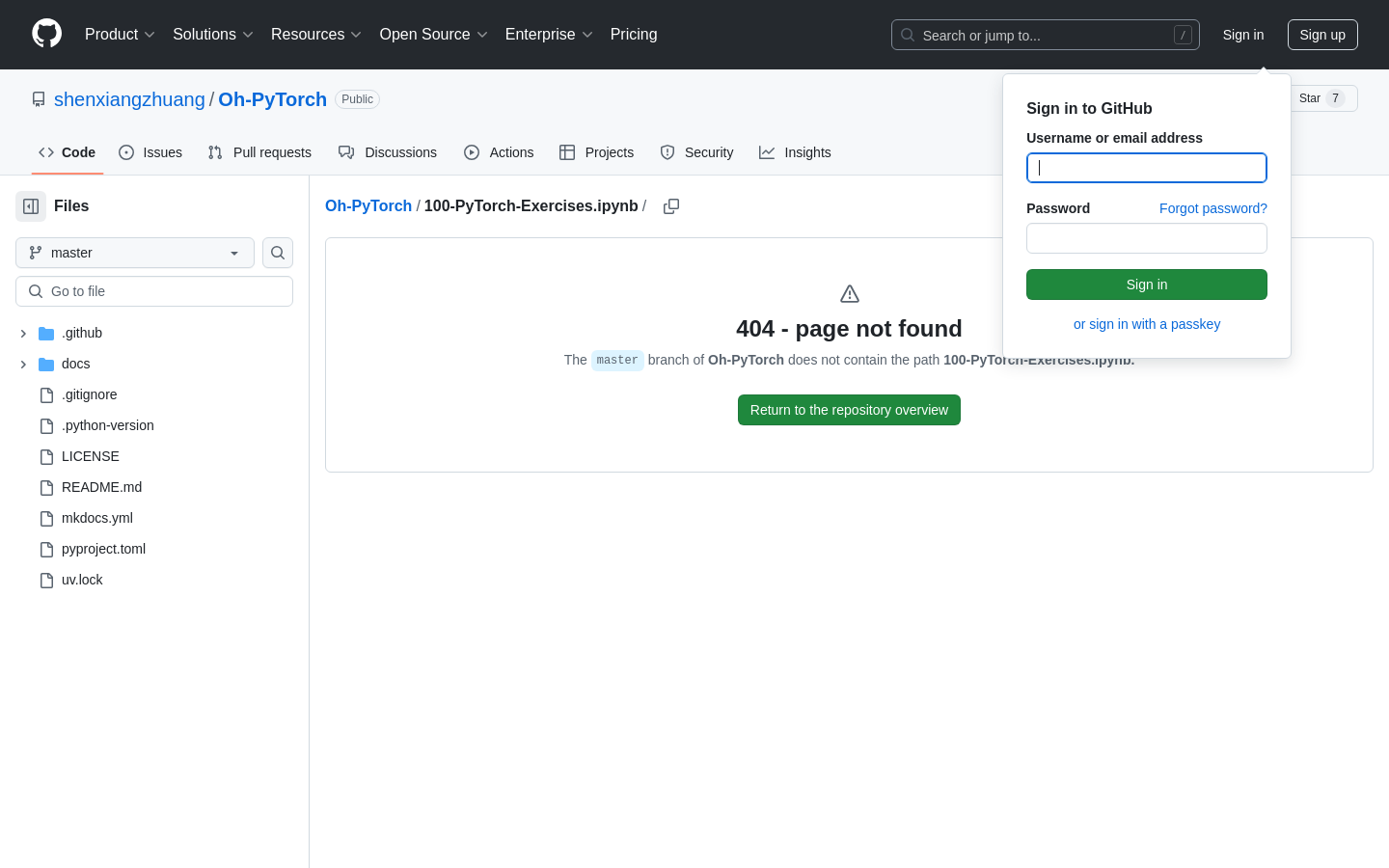
Task: Open the Oh-PyTorch repository title link
Action: coord(273,99)
